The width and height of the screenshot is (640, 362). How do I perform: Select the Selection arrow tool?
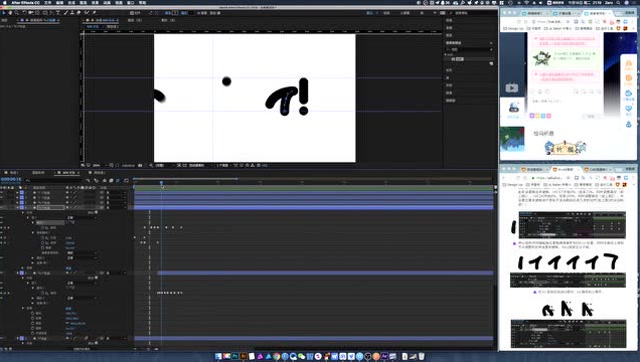pos(4,13)
